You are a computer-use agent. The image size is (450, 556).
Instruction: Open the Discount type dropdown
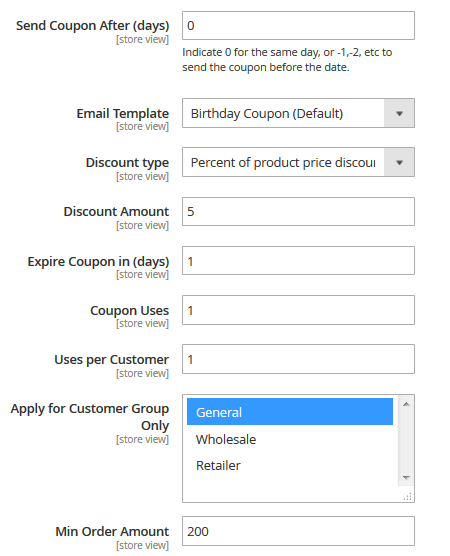[298, 162]
